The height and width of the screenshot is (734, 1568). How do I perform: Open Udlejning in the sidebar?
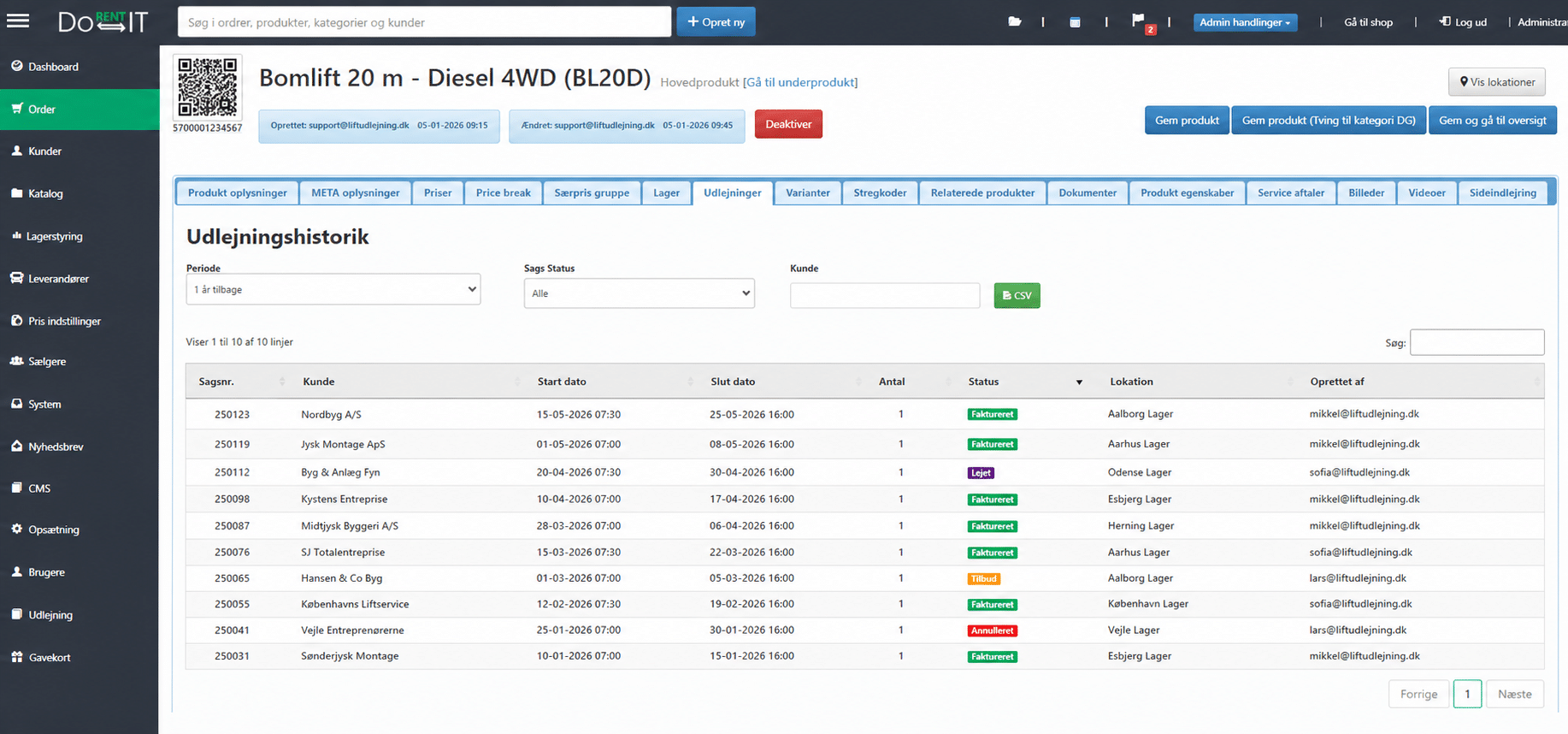pyautogui.click(x=80, y=615)
